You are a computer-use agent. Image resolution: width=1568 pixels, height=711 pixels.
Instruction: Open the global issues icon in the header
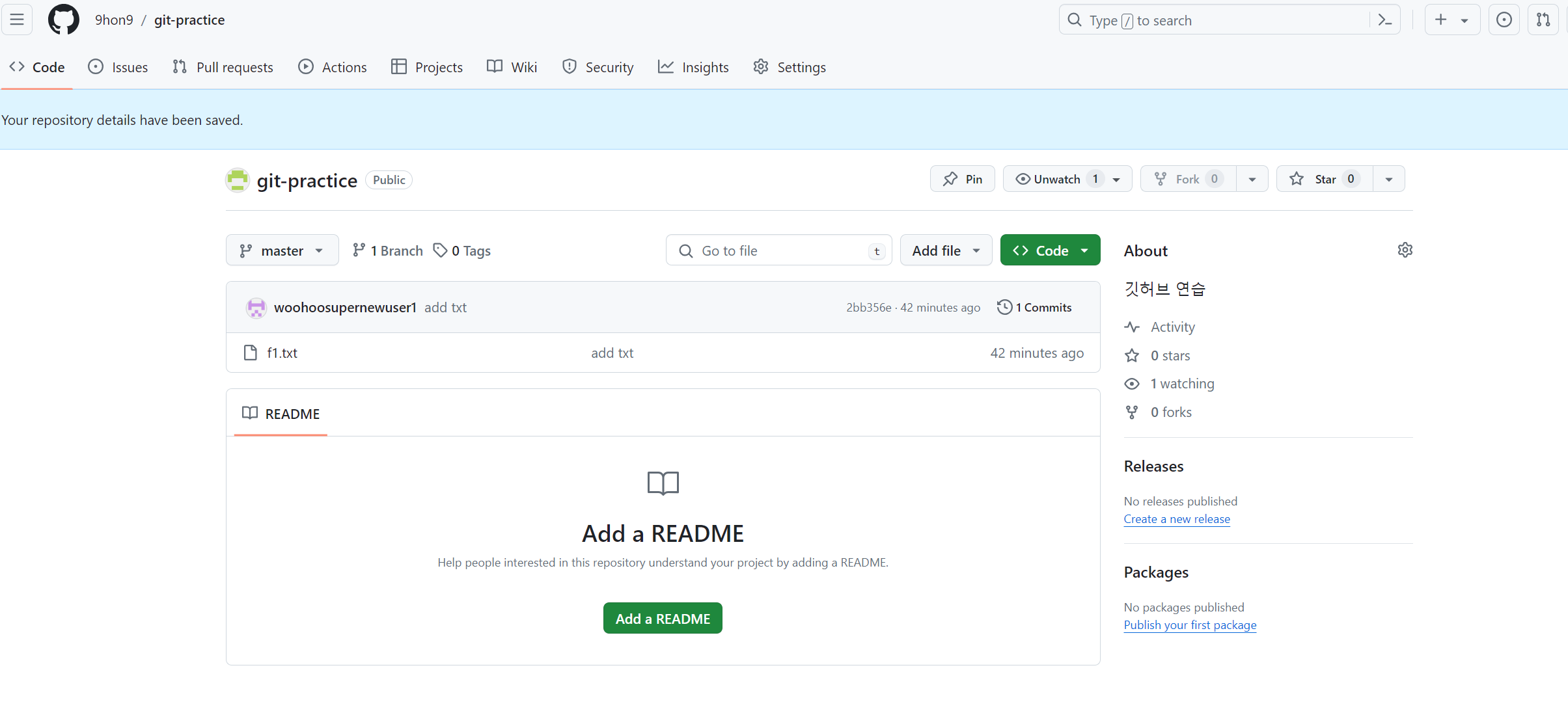pyautogui.click(x=1504, y=20)
